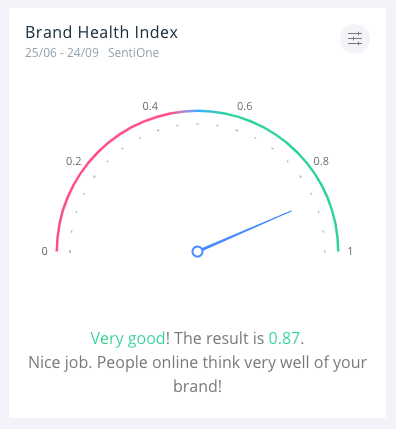This screenshot has height=429, width=396.
Task: Select the SentiOne project label
Action: pos(133,53)
